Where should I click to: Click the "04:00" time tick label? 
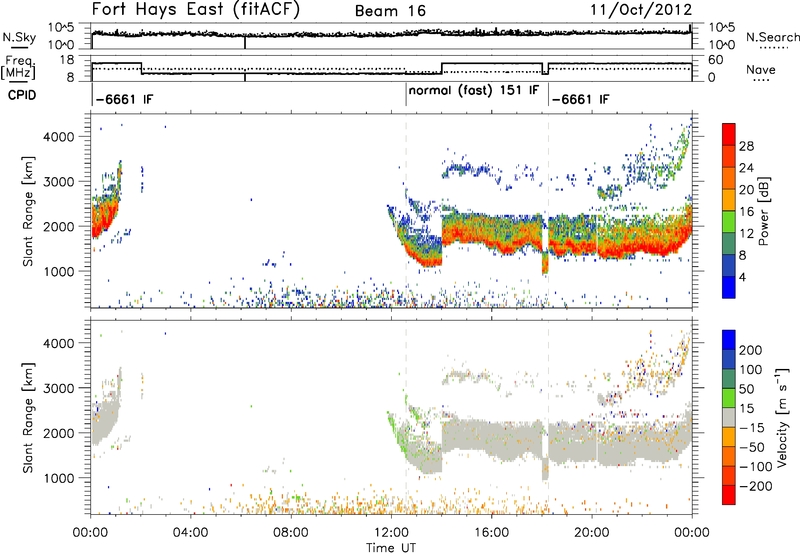coord(190,533)
